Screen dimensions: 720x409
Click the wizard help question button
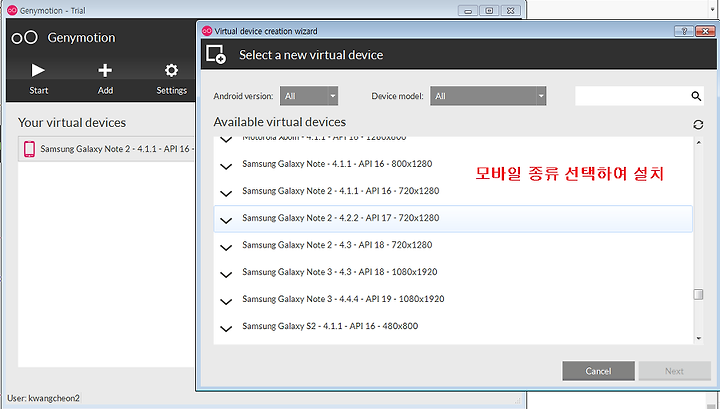click(x=684, y=31)
